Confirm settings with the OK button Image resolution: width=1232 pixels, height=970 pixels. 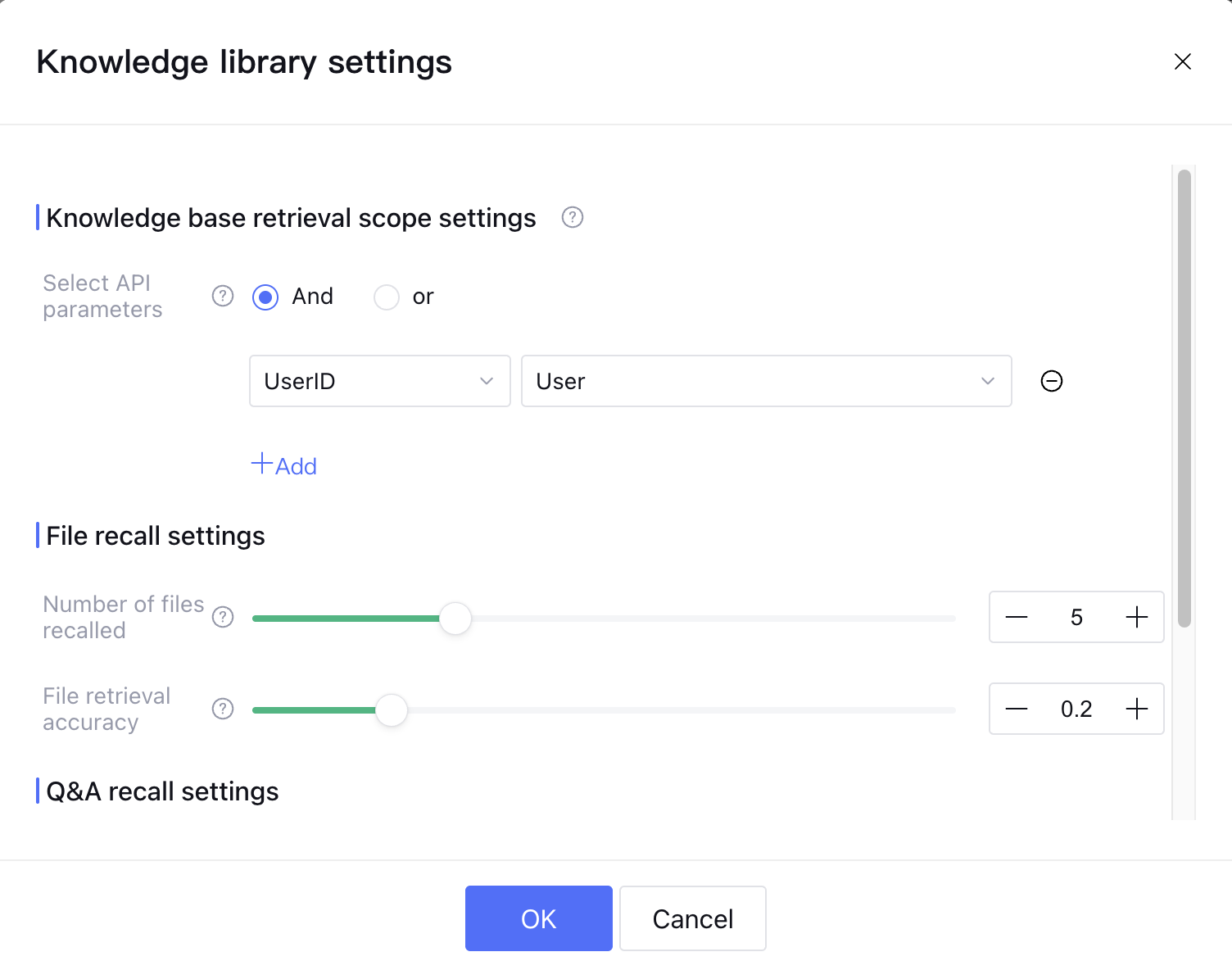538,918
